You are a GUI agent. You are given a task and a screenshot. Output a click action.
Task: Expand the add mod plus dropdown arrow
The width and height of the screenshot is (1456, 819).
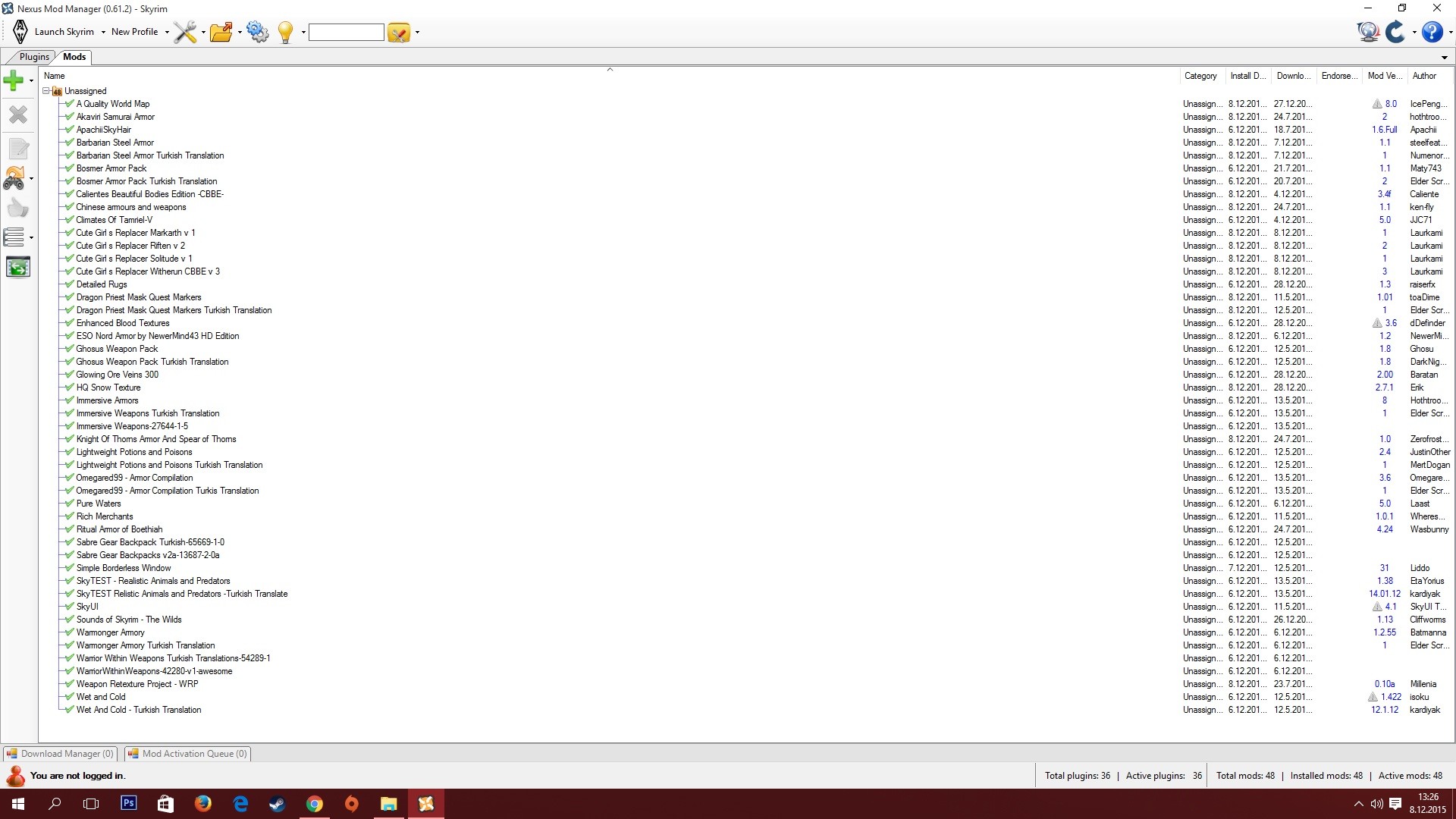[31, 80]
